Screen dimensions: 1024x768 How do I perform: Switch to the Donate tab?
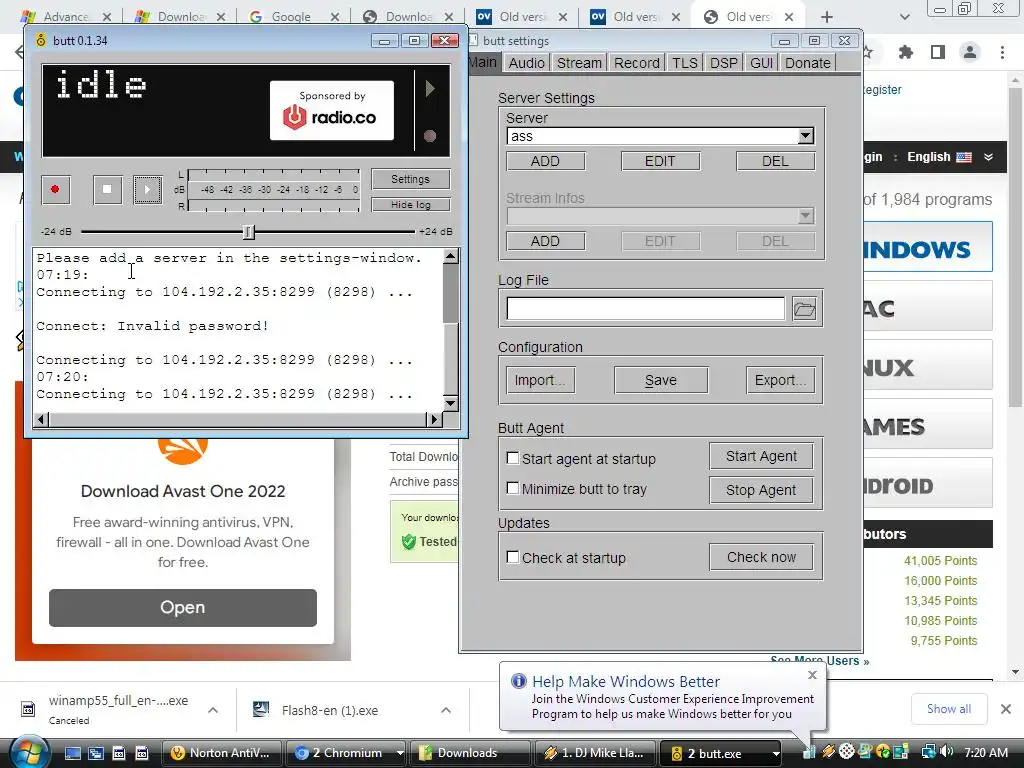coord(807,63)
